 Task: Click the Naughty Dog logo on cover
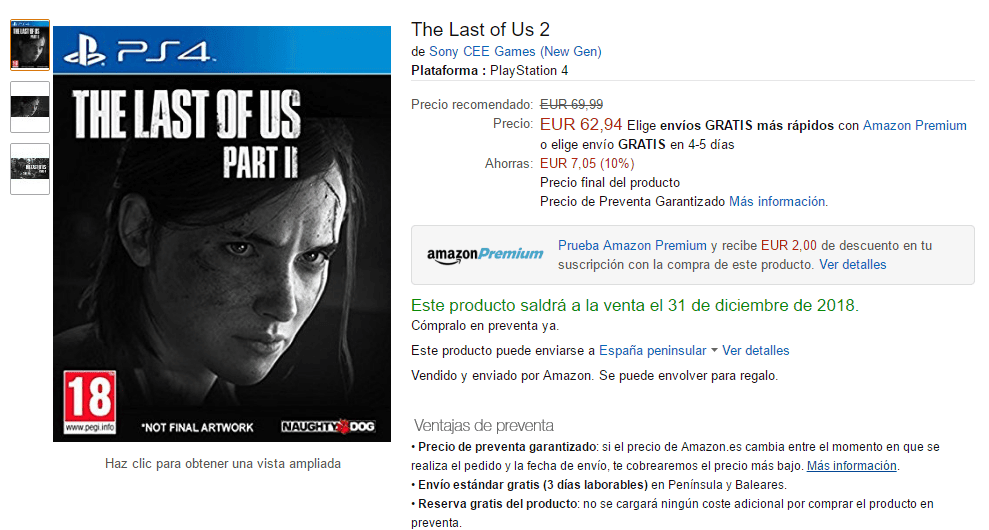tap(328, 427)
